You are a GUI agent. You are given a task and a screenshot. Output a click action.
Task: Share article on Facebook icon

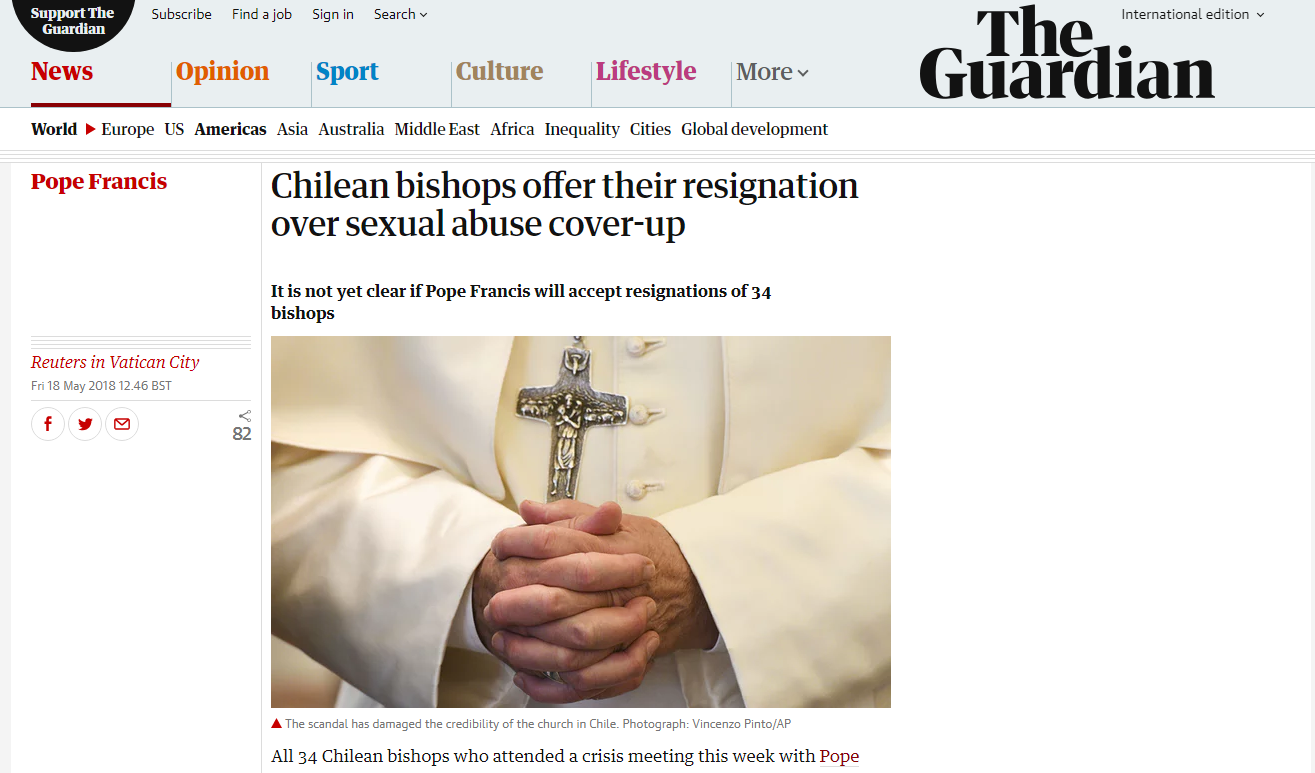48,424
